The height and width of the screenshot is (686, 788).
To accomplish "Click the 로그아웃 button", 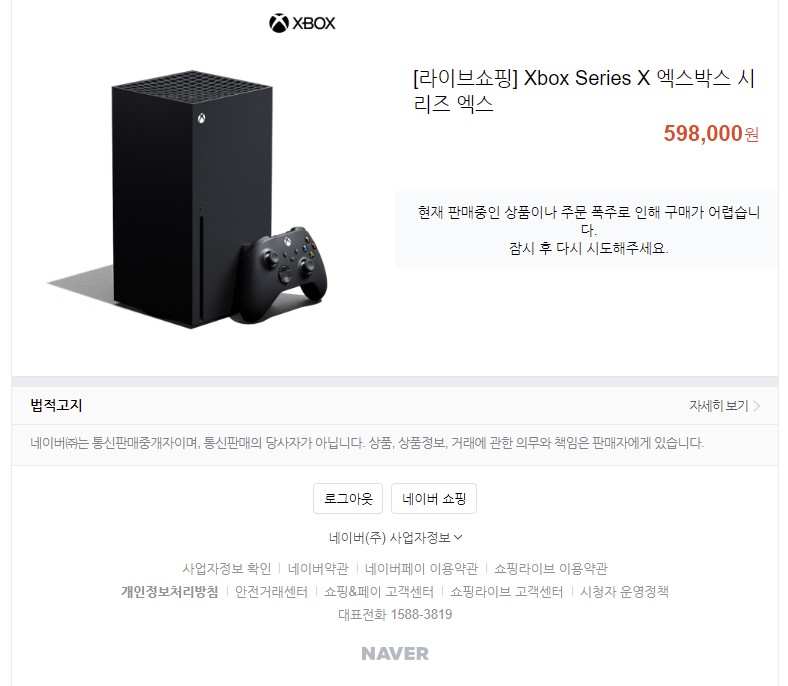I will (x=348, y=499).
